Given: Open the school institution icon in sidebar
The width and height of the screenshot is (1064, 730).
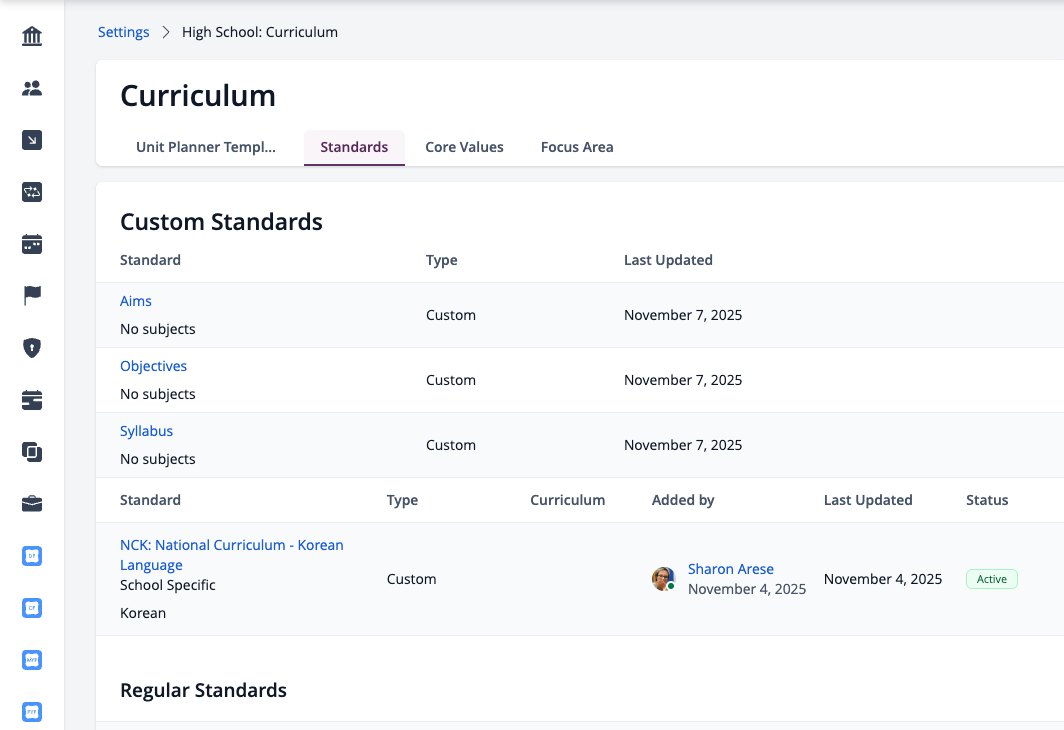Looking at the screenshot, I should pyautogui.click(x=32, y=36).
